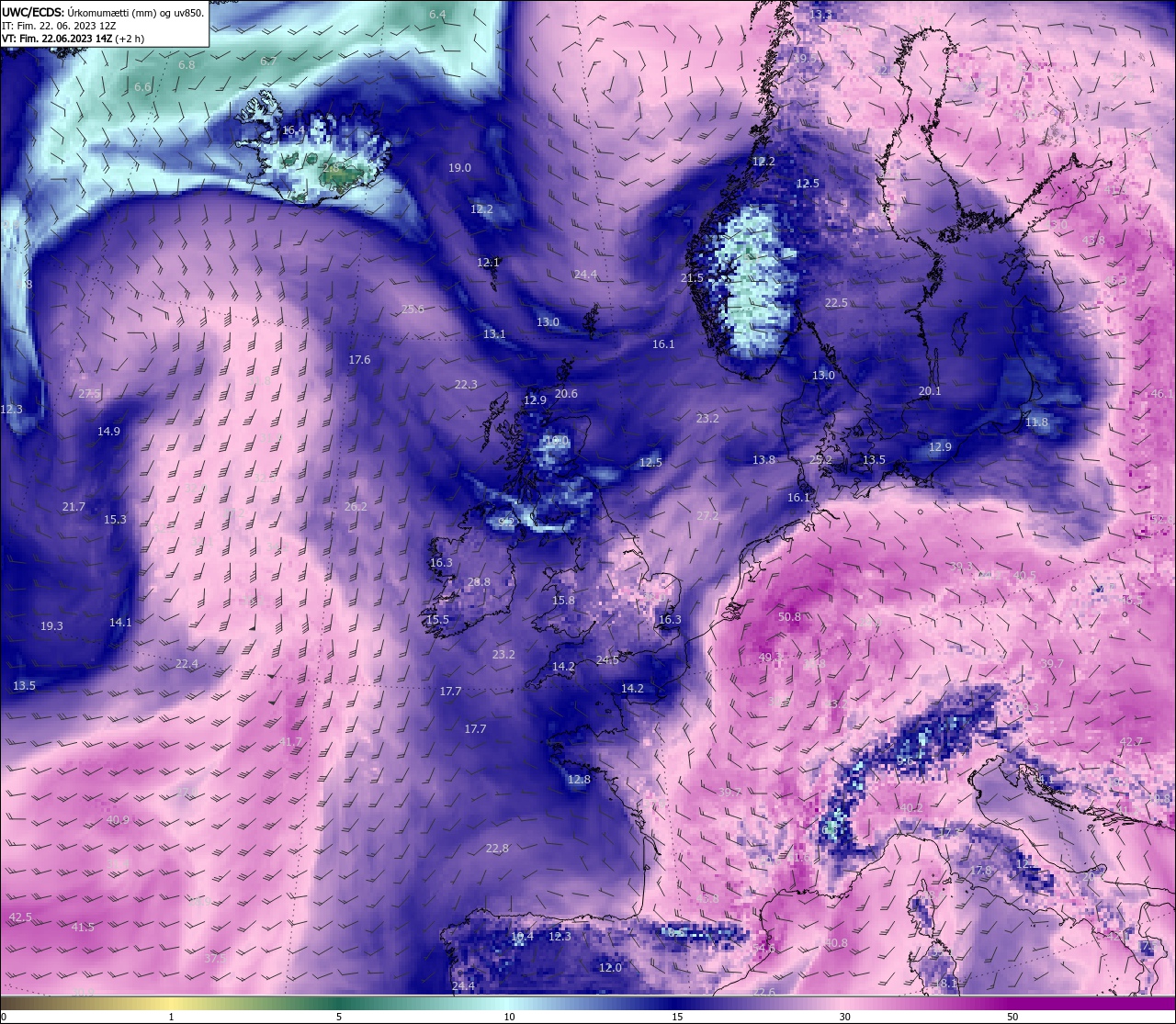The width and height of the screenshot is (1176, 1024).
Task: Click the 20.6 value near Scotland
Action: (x=566, y=394)
